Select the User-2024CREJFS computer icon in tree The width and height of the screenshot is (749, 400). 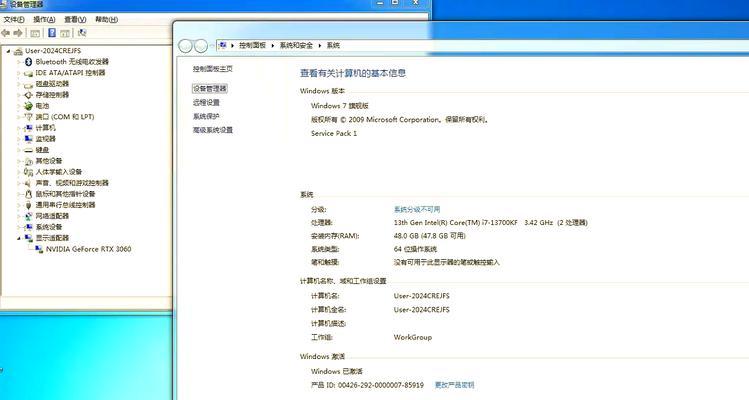(x=18, y=51)
